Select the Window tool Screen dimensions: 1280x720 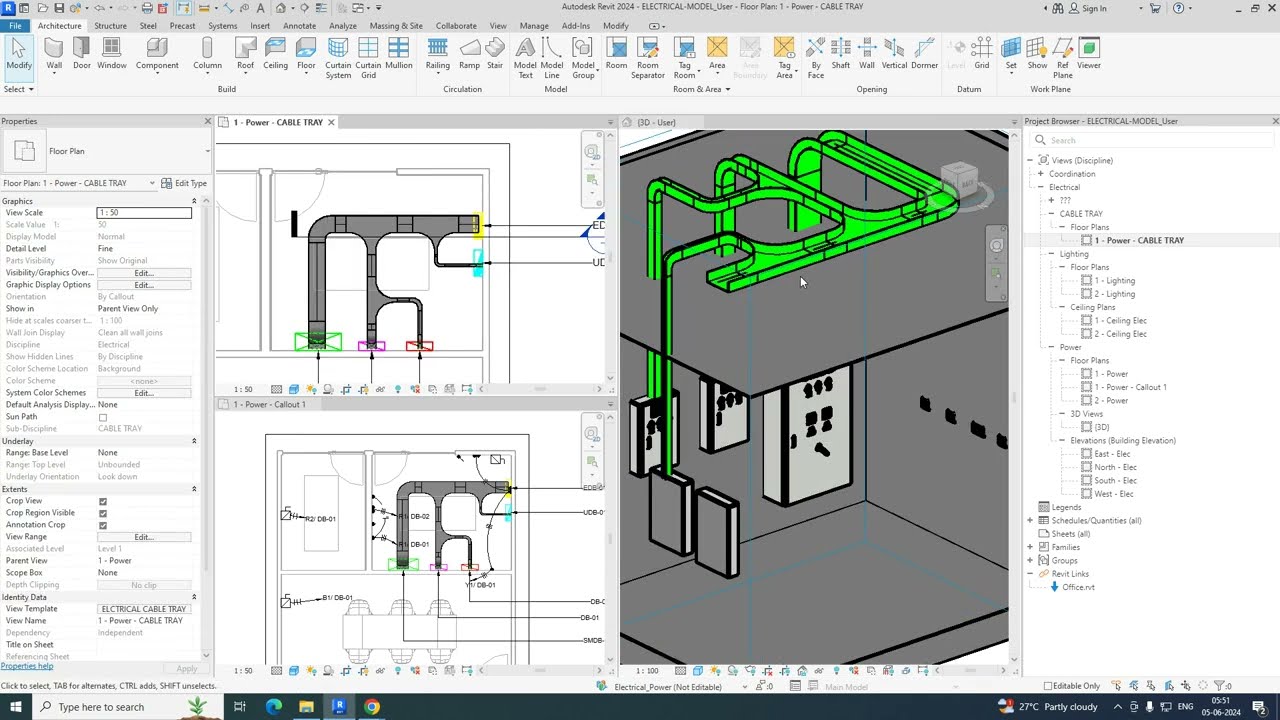(112, 55)
